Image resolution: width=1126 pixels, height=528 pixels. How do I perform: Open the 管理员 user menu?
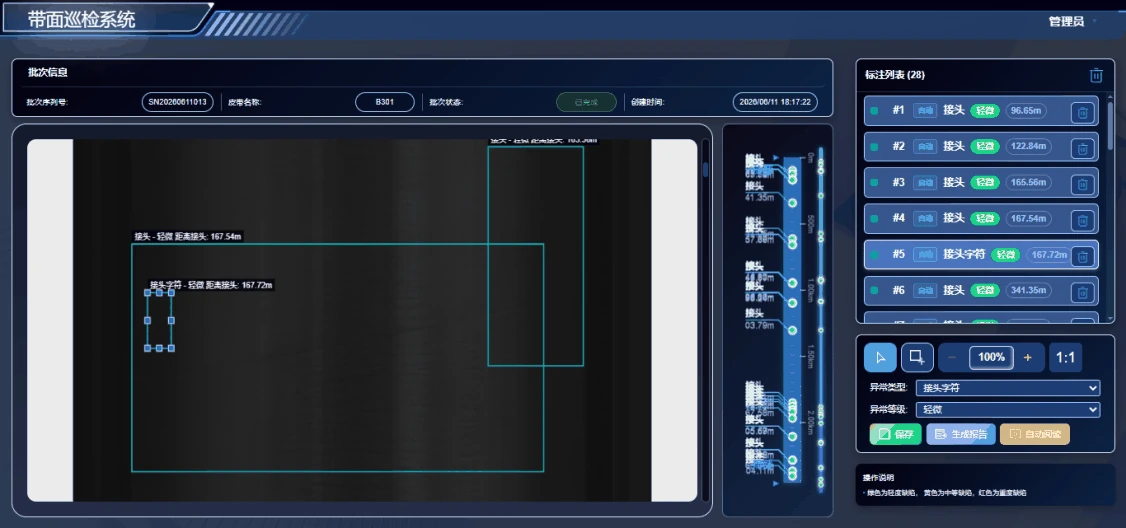1073,22
